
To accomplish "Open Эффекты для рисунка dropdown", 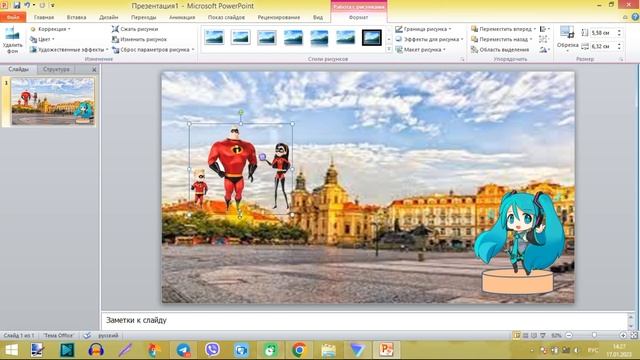I will (429, 39).
